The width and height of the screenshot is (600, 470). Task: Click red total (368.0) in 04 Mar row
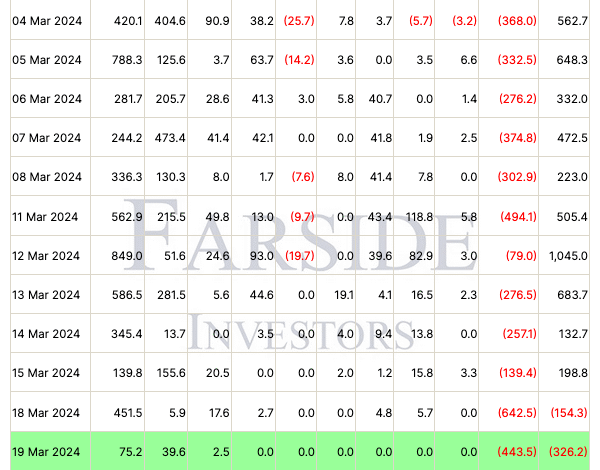pyautogui.click(x=517, y=21)
